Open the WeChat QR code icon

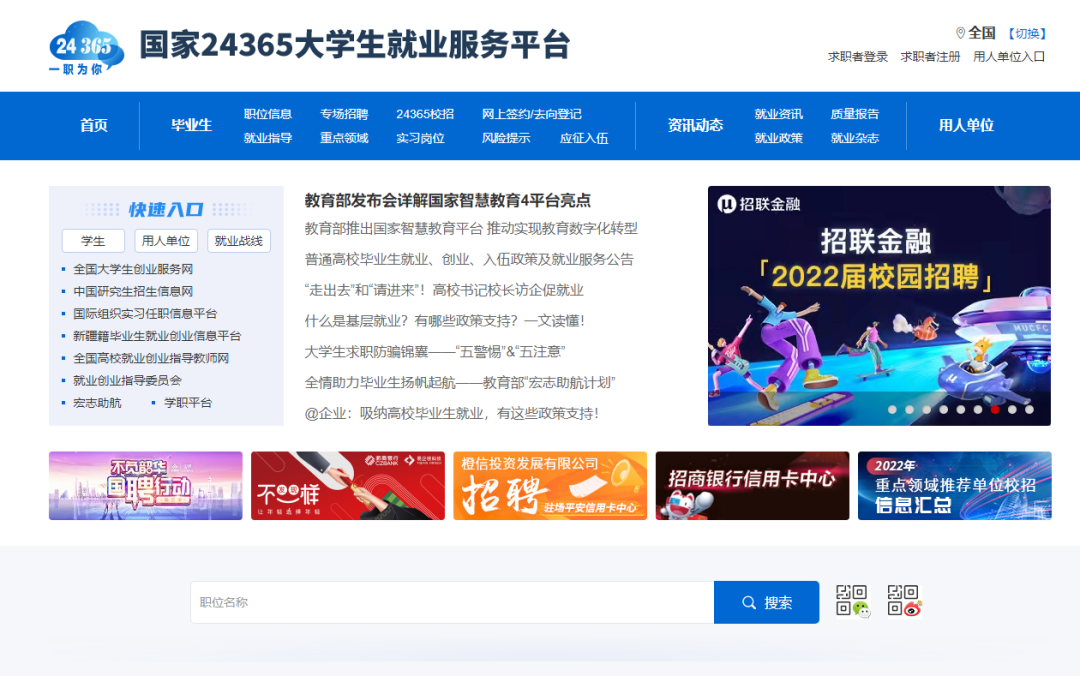coord(852,601)
